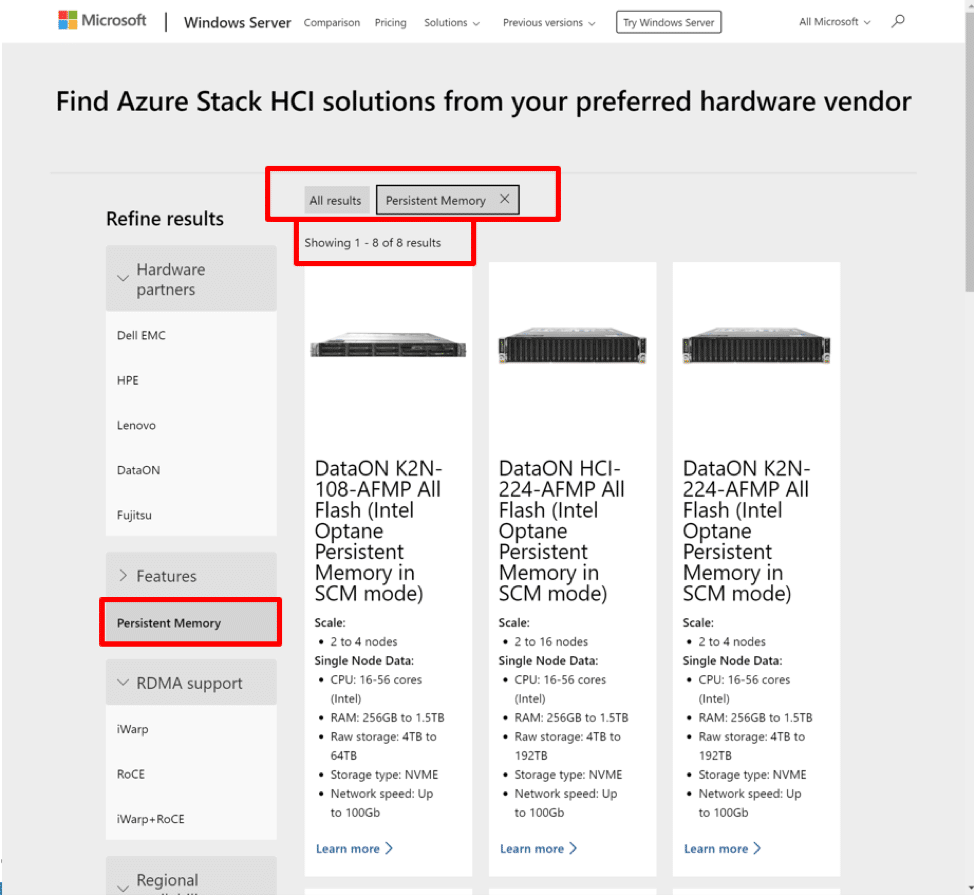The height and width of the screenshot is (895, 974).
Task: Collapse the Regional section header
Action: coord(191,877)
